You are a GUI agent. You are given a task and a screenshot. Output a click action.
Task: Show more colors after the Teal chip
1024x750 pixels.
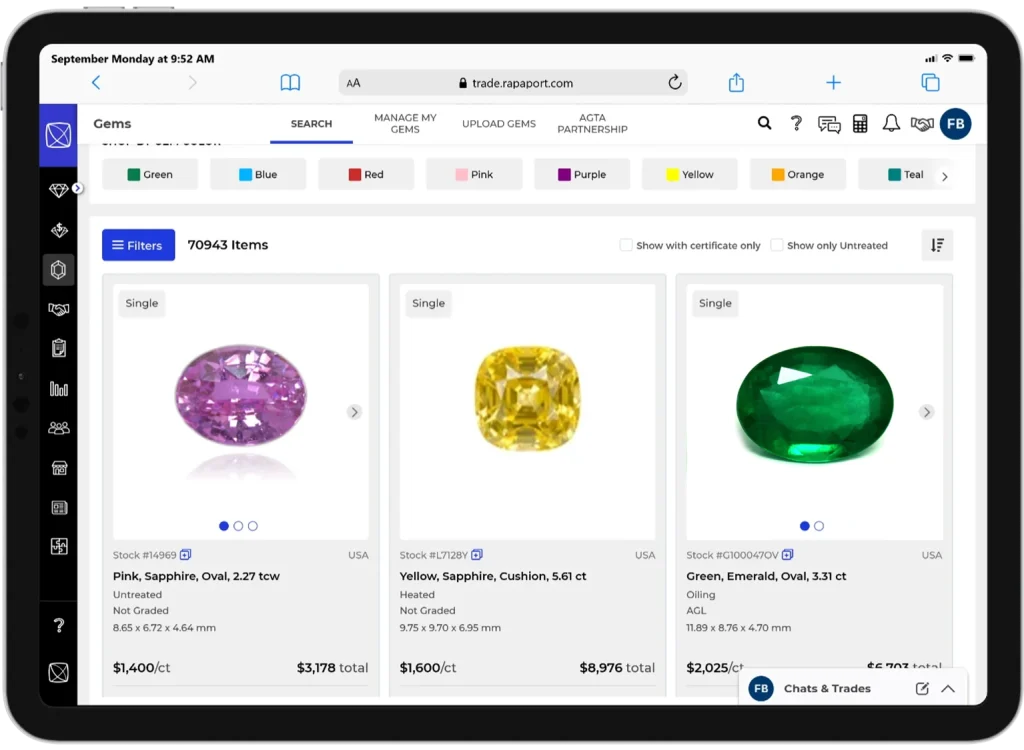coord(944,176)
